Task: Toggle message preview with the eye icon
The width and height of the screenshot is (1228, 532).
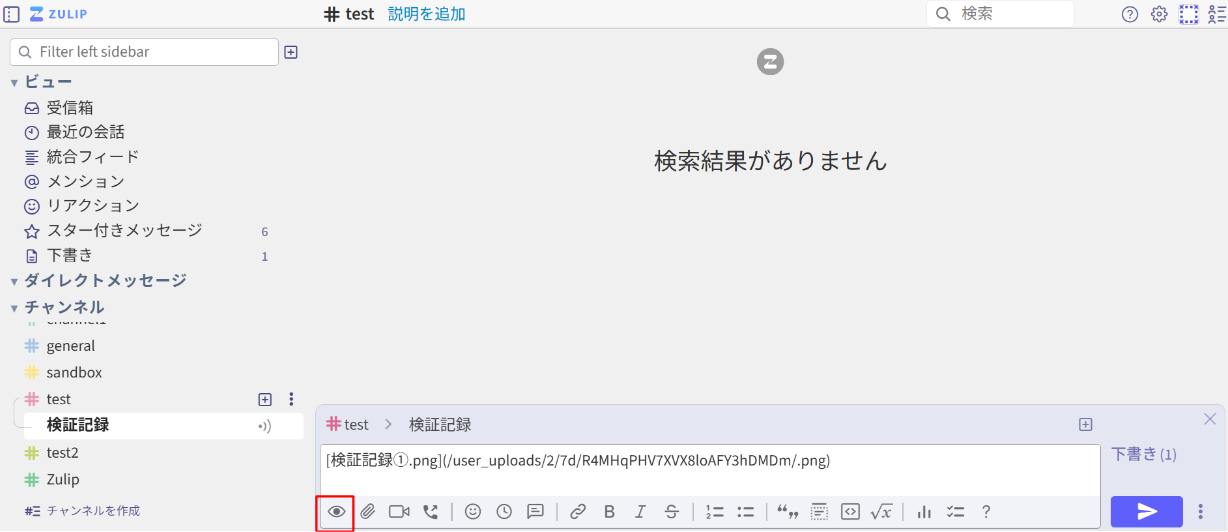Action: click(336, 512)
